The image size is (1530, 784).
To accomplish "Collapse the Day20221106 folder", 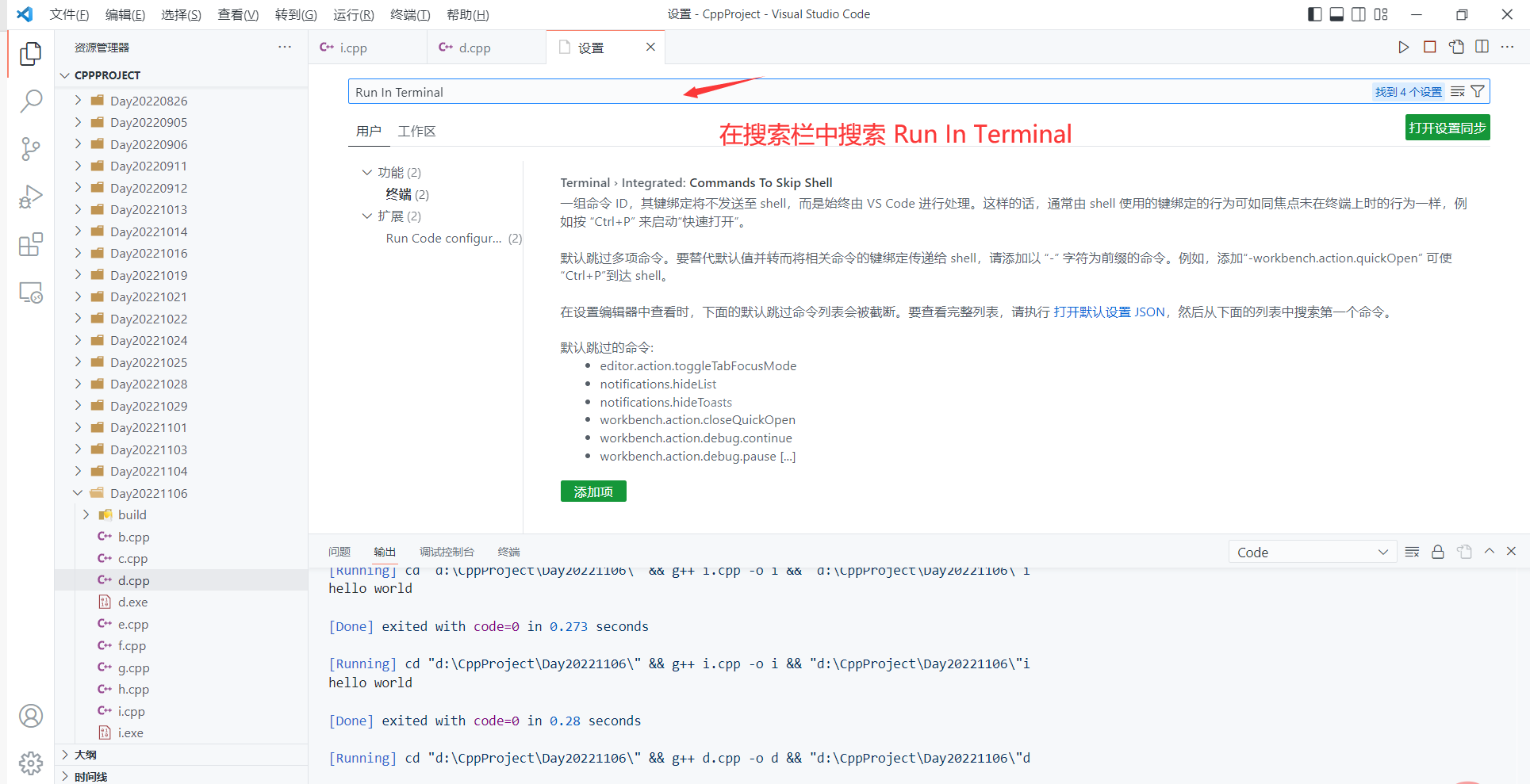I will 78,492.
